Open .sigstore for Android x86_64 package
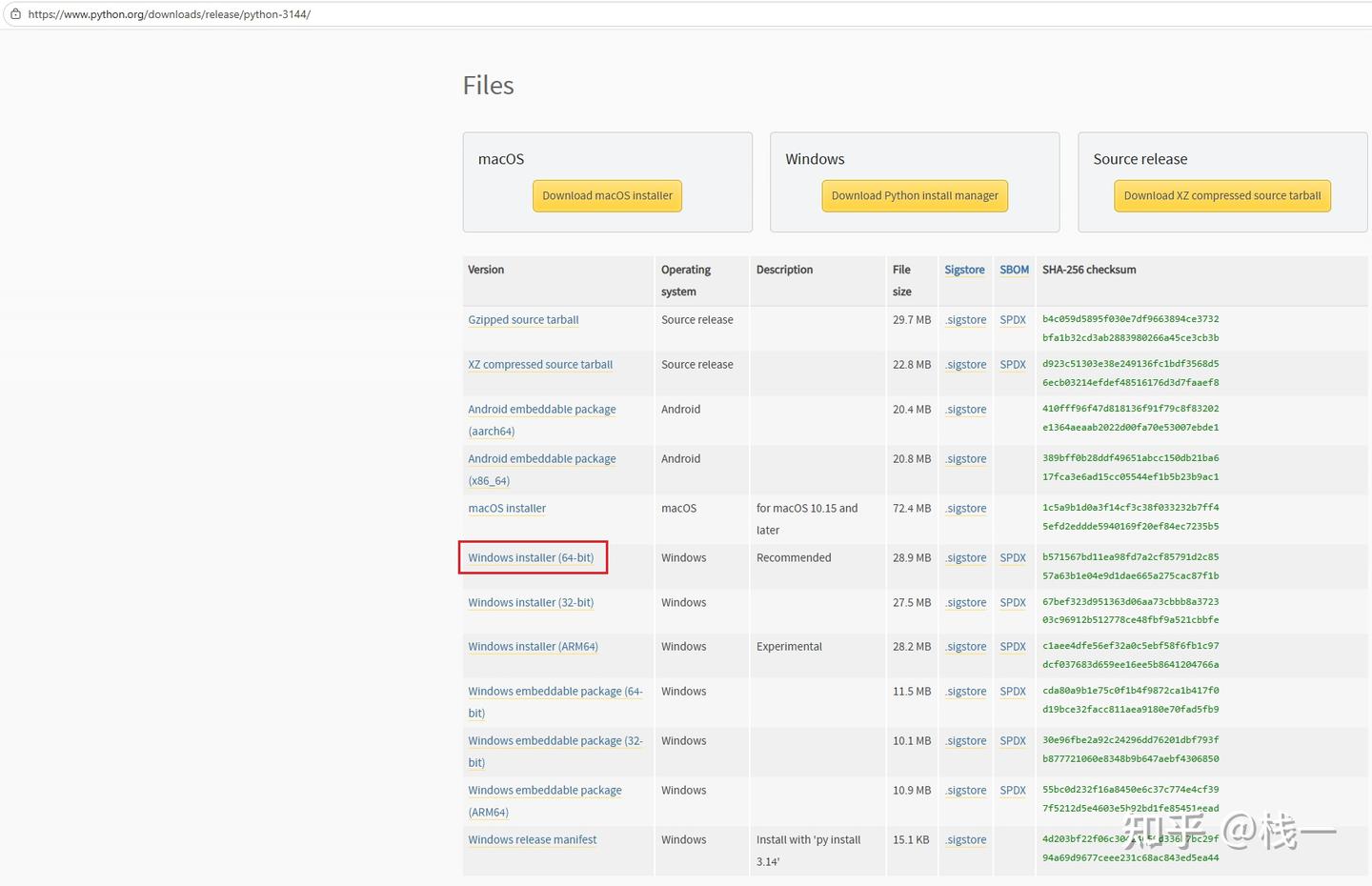This screenshot has width=1372, height=886. pyautogui.click(x=966, y=459)
